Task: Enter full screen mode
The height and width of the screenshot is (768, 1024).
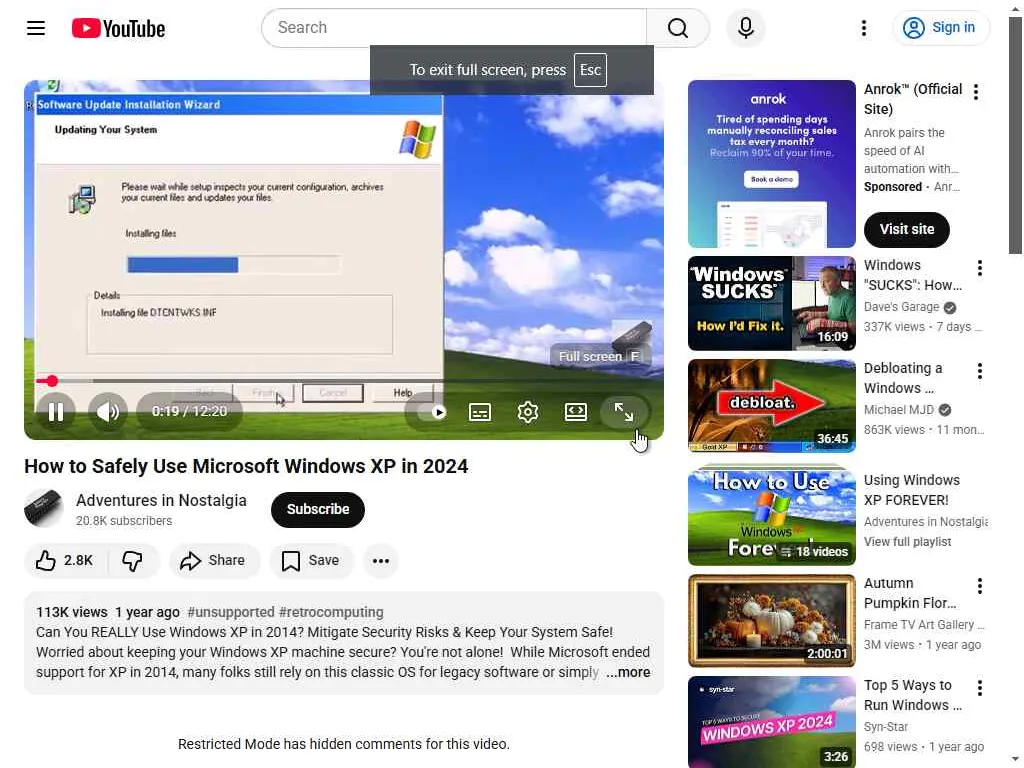Action: coord(624,412)
